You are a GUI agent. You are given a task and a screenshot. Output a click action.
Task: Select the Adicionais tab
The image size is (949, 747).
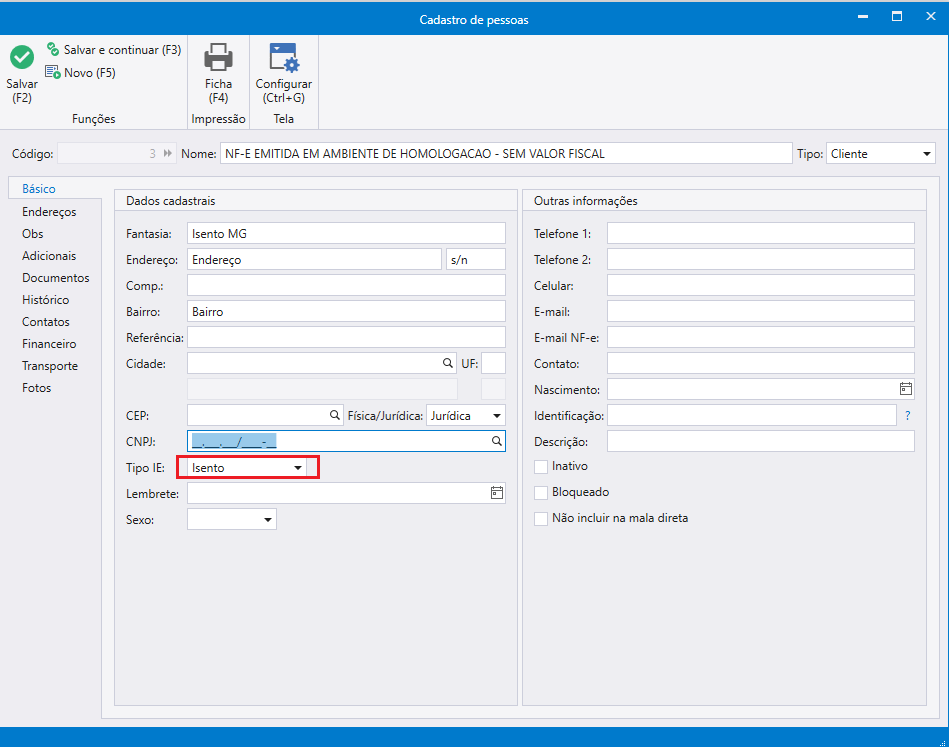click(49, 256)
